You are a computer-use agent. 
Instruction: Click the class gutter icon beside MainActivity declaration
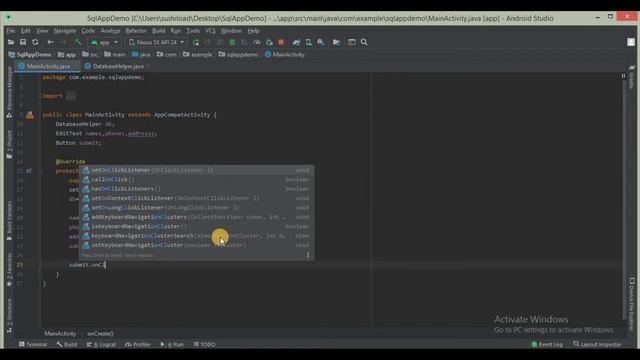click(30, 115)
